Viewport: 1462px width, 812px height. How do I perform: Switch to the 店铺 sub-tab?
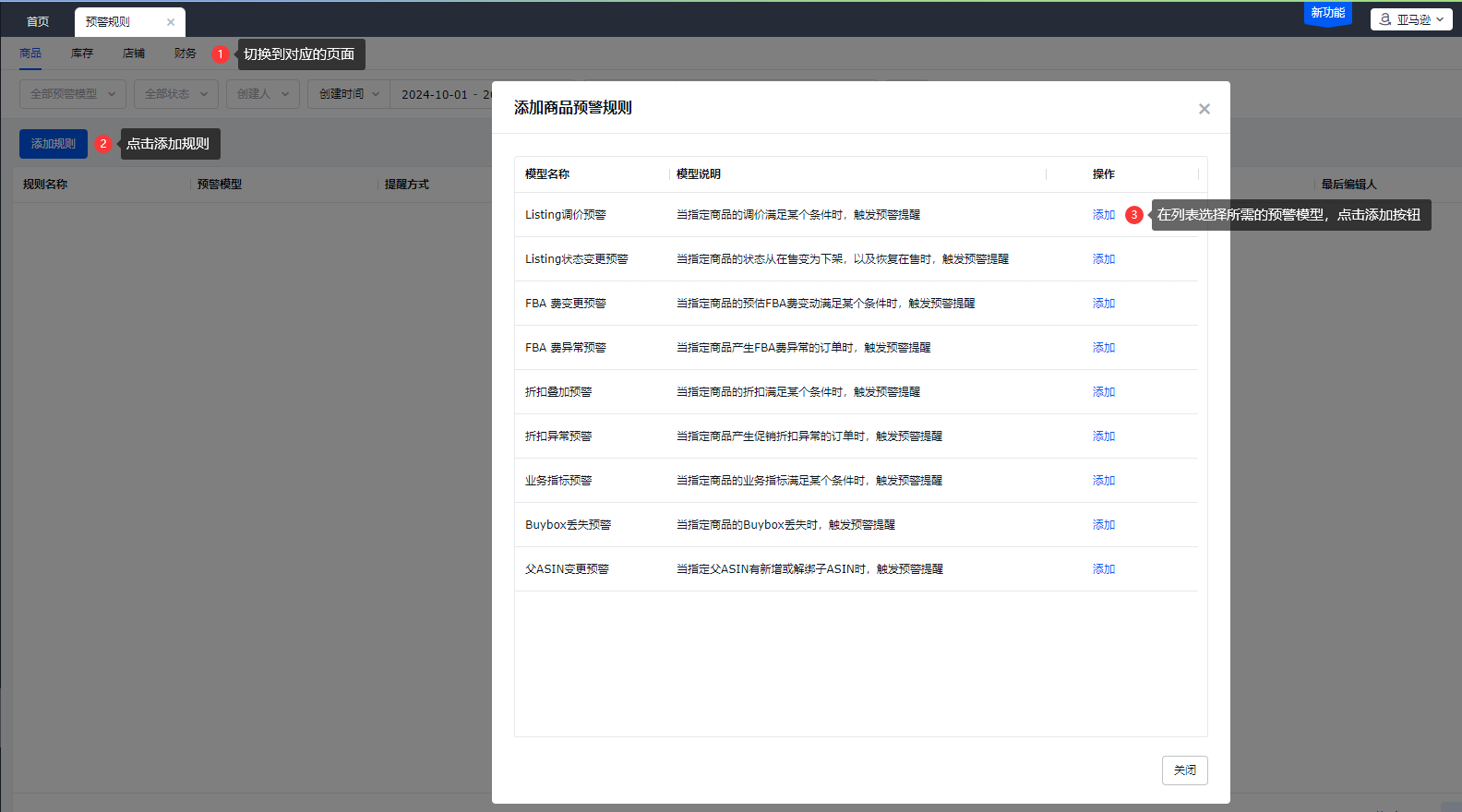pos(134,54)
